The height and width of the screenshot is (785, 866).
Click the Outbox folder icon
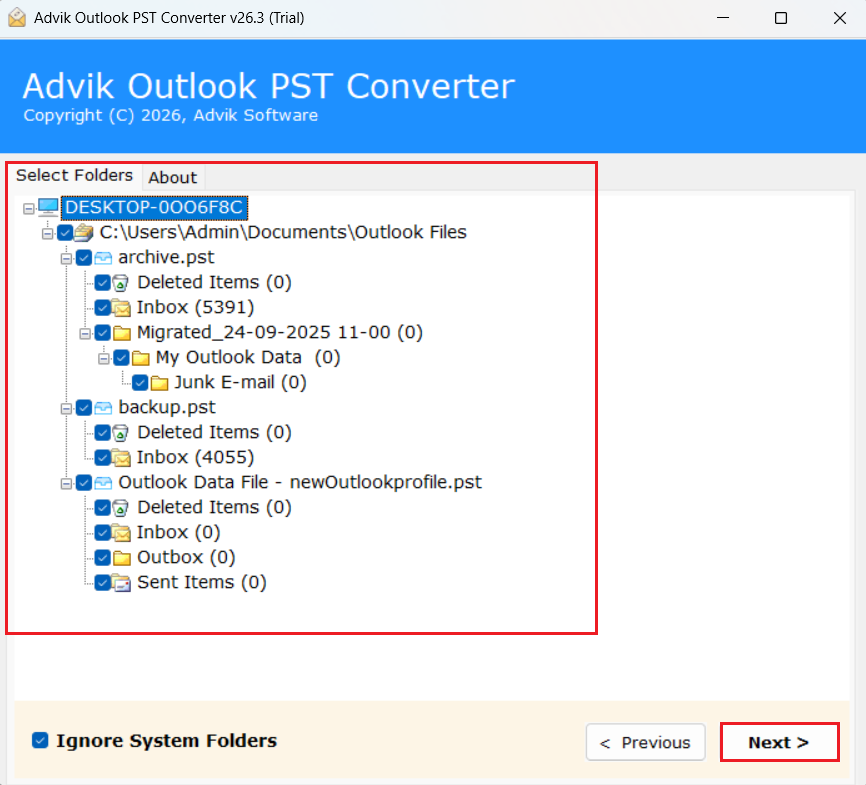pos(122,558)
